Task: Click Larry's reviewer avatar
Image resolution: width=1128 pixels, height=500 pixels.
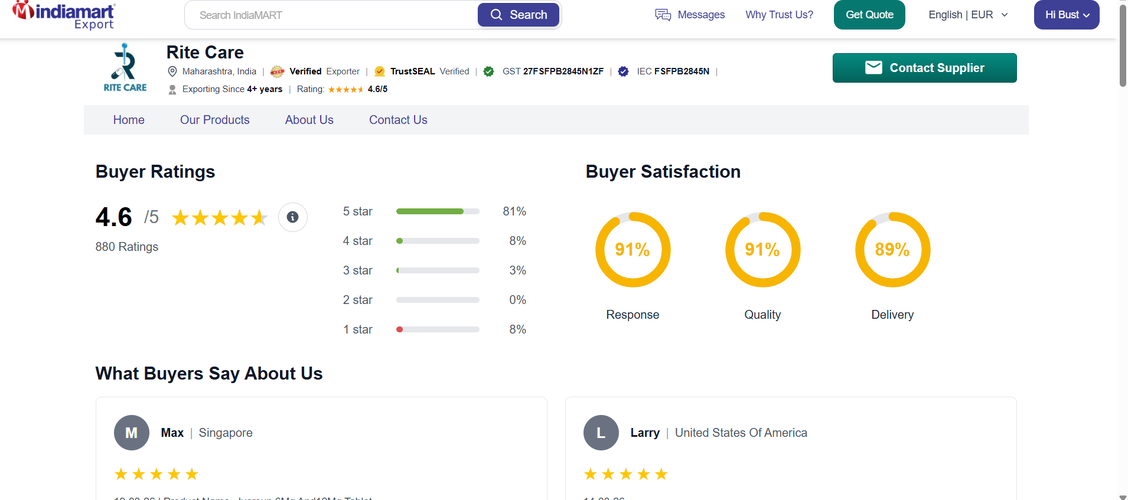Action: 601,433
